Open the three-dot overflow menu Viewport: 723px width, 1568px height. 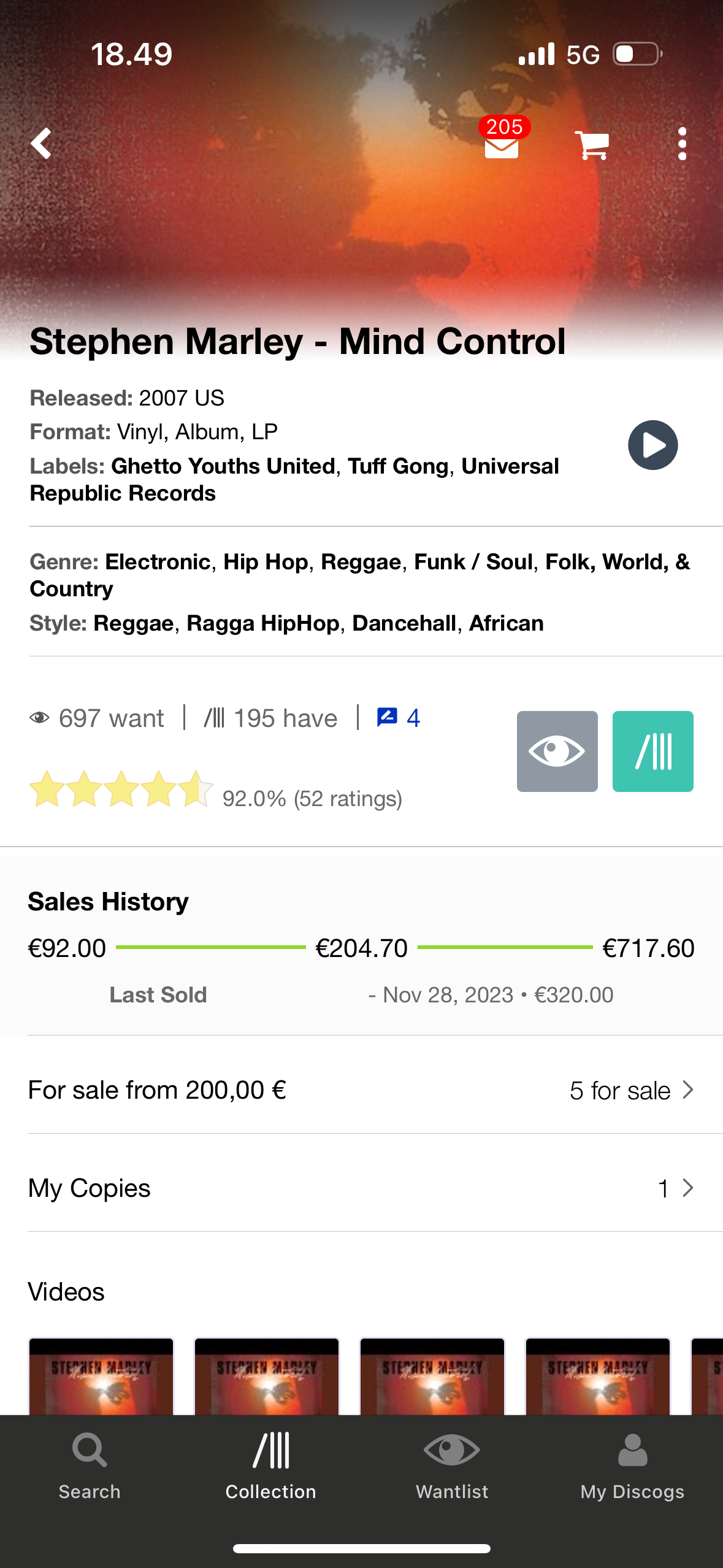point(682,144)
